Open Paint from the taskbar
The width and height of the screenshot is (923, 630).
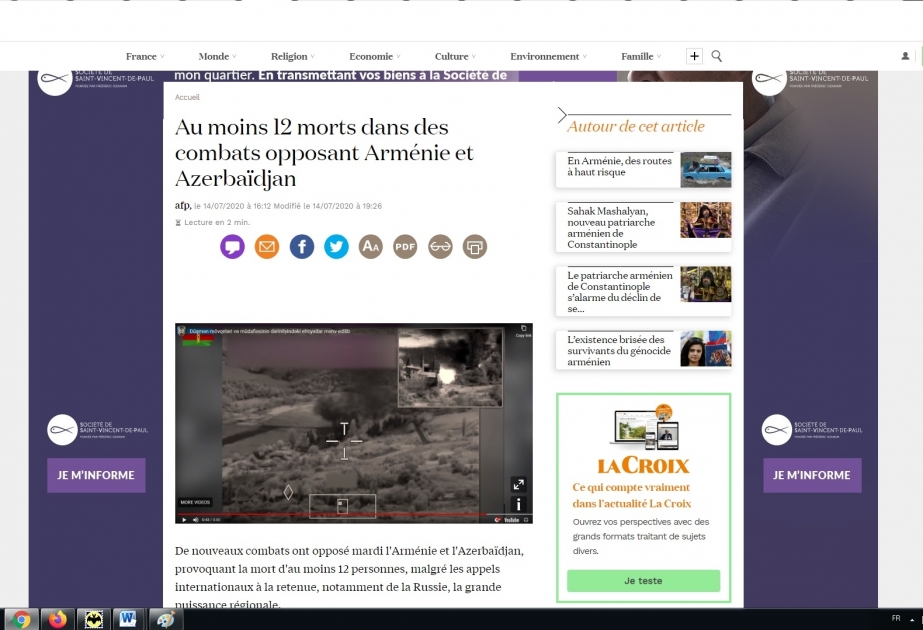164,619
